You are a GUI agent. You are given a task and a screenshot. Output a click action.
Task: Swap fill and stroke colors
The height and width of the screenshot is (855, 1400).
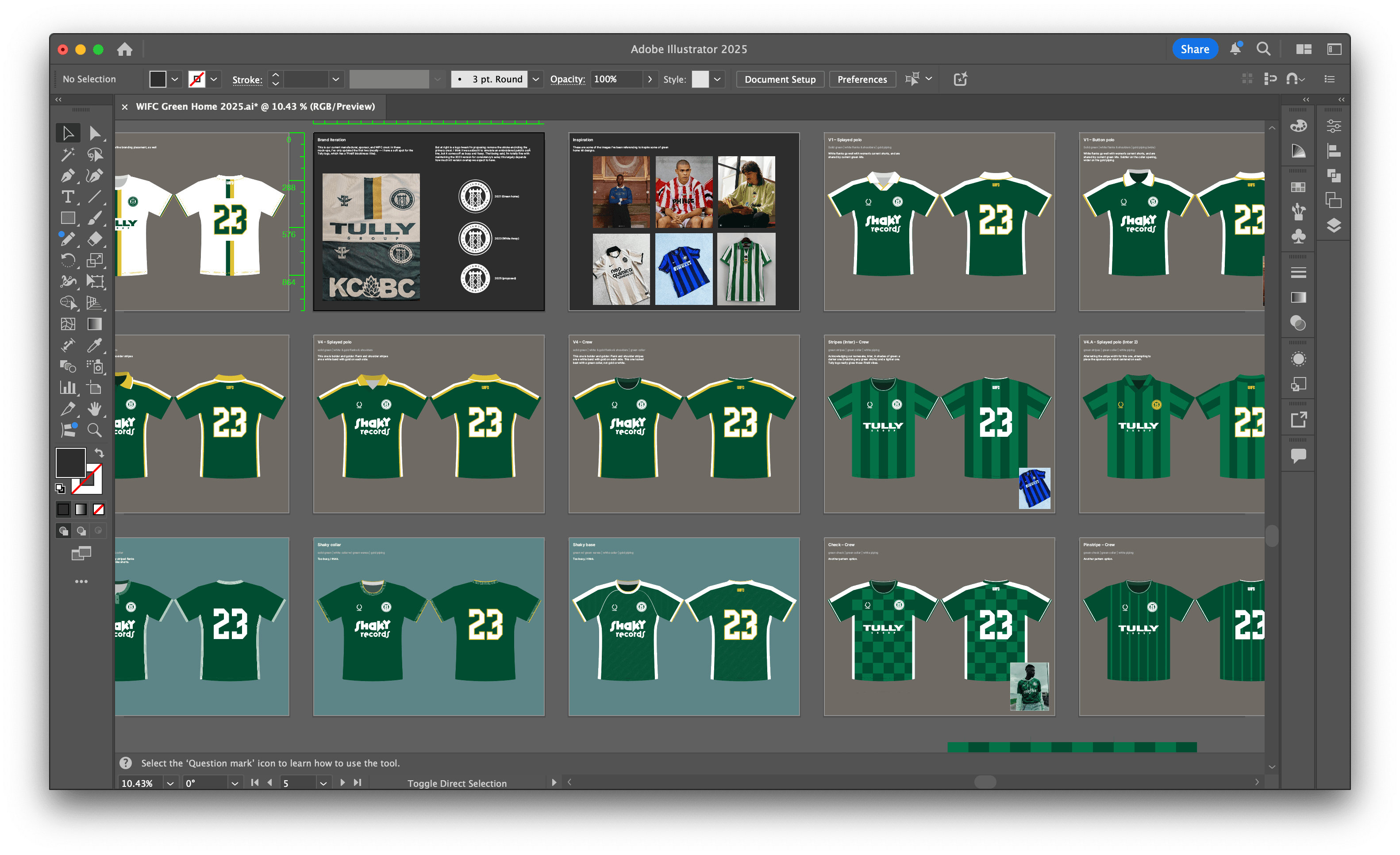tap(100, 453)
